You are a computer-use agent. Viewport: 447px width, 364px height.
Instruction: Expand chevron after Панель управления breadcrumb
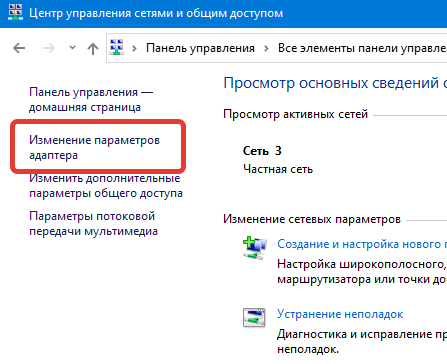266,49
